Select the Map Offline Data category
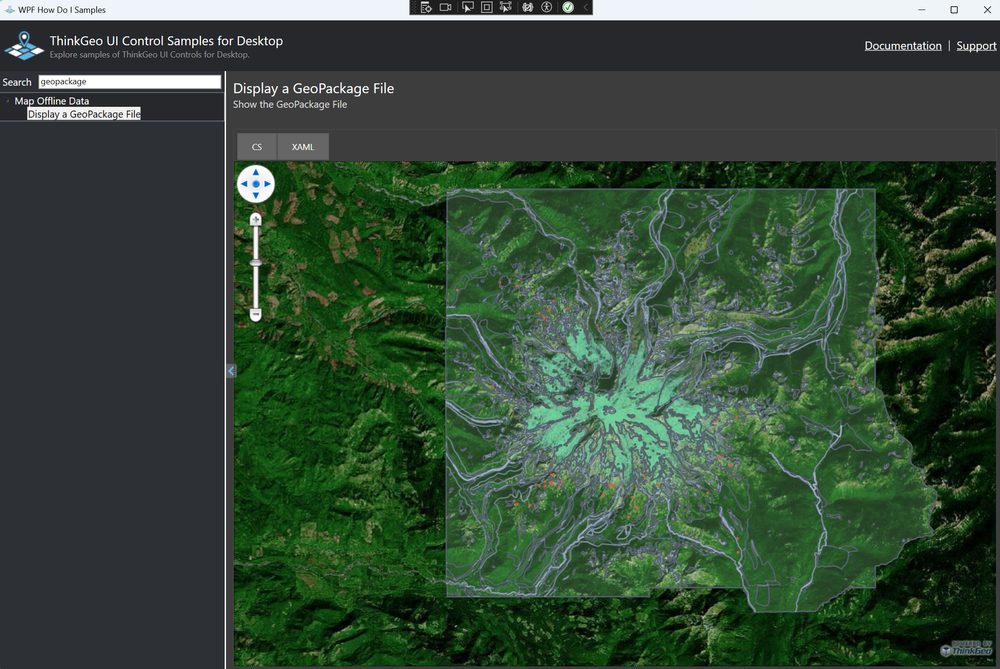 coord(52,101)
